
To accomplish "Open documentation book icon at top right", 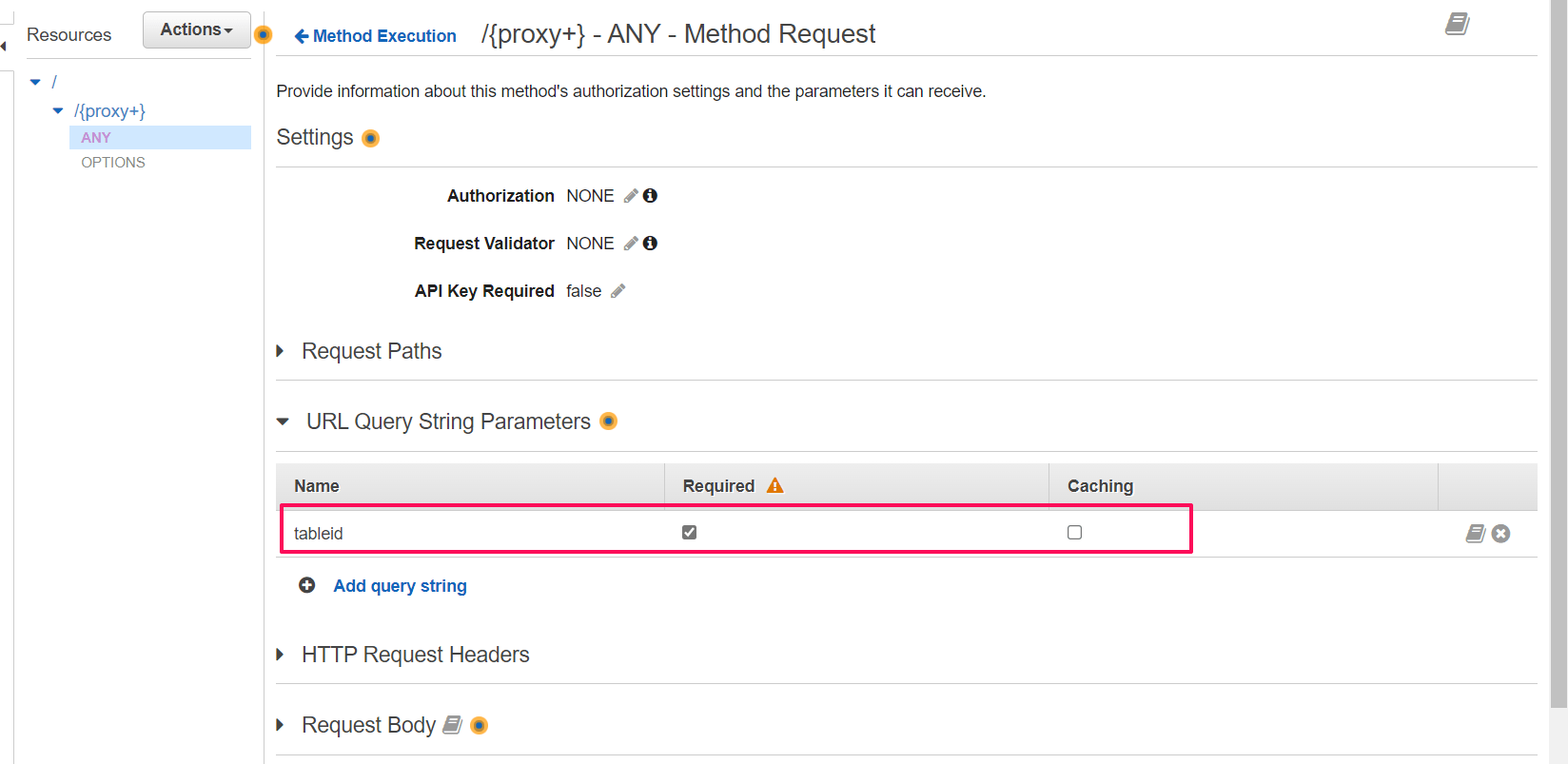I will pyautogui.click(x=1457, y=24).
